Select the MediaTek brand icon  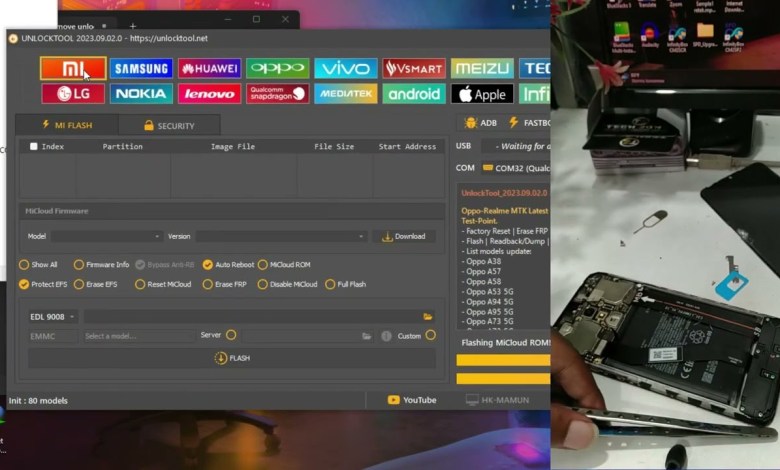point(346,94)
